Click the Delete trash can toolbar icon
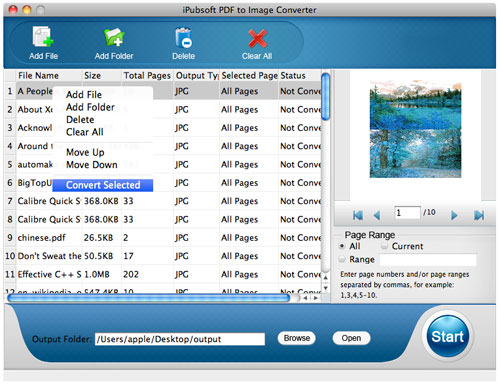Image resolution: width=500 pixels, height=386 pixels. pos(183,37)
